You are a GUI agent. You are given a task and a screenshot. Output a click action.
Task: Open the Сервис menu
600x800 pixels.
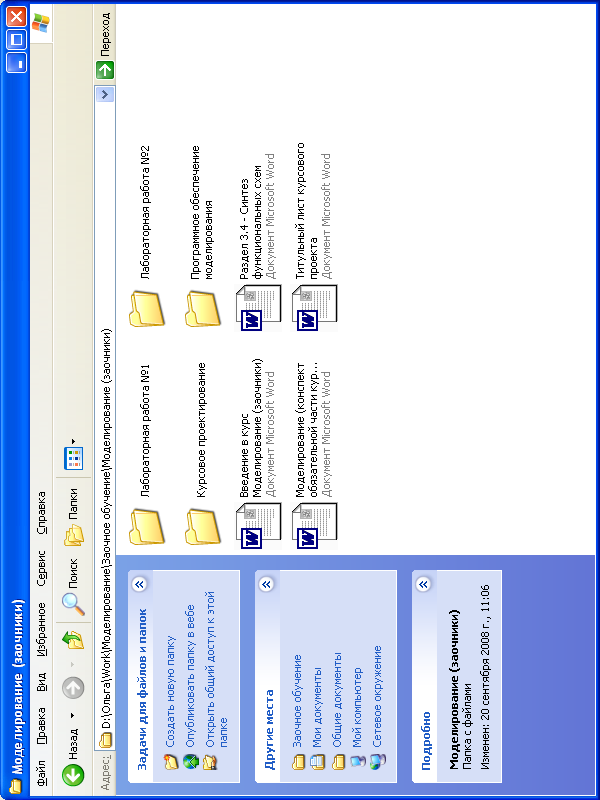pyautogui.click(x=41, y=568)
